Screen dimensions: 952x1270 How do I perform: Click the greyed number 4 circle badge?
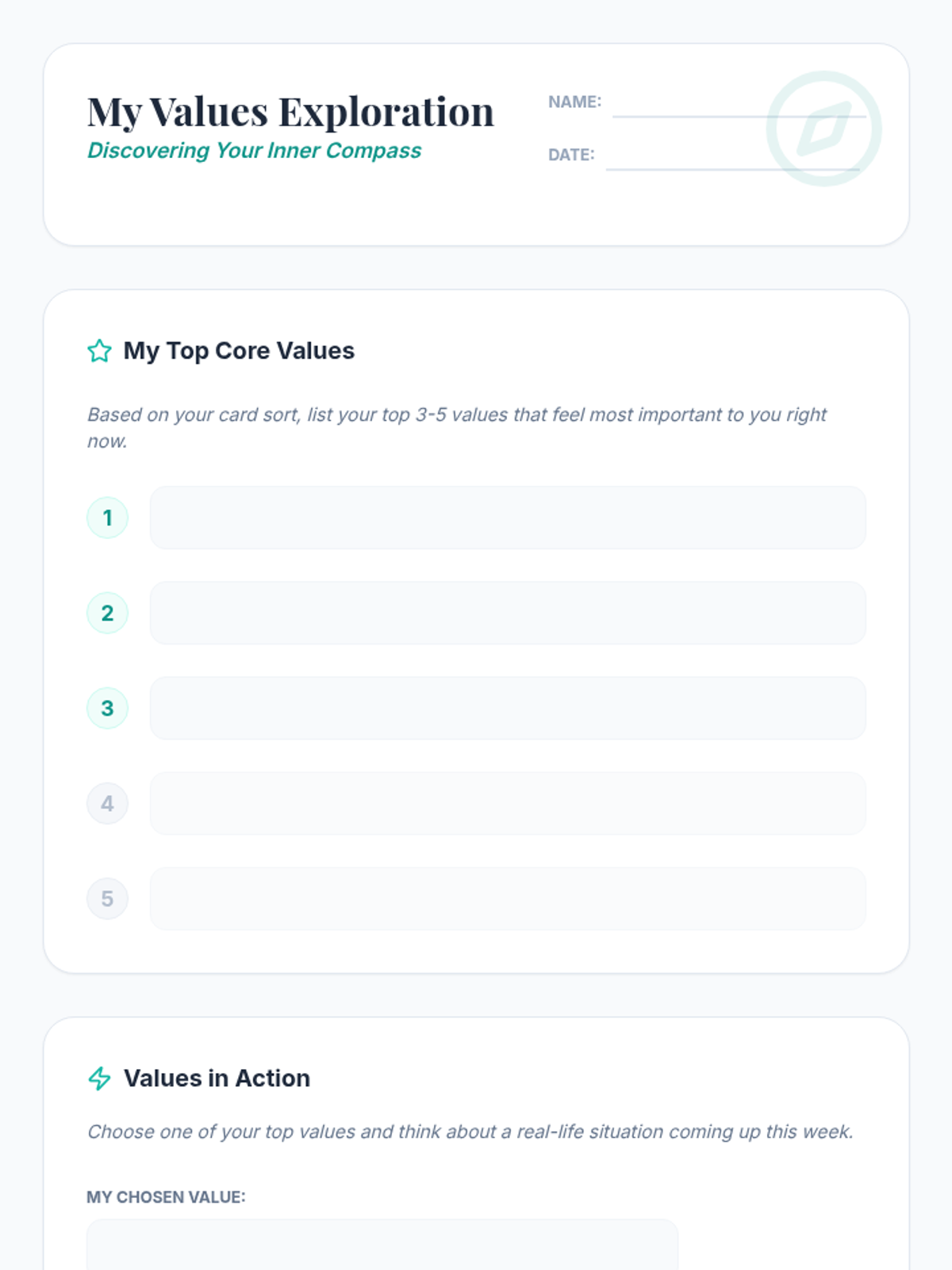(x=107, y=803)
